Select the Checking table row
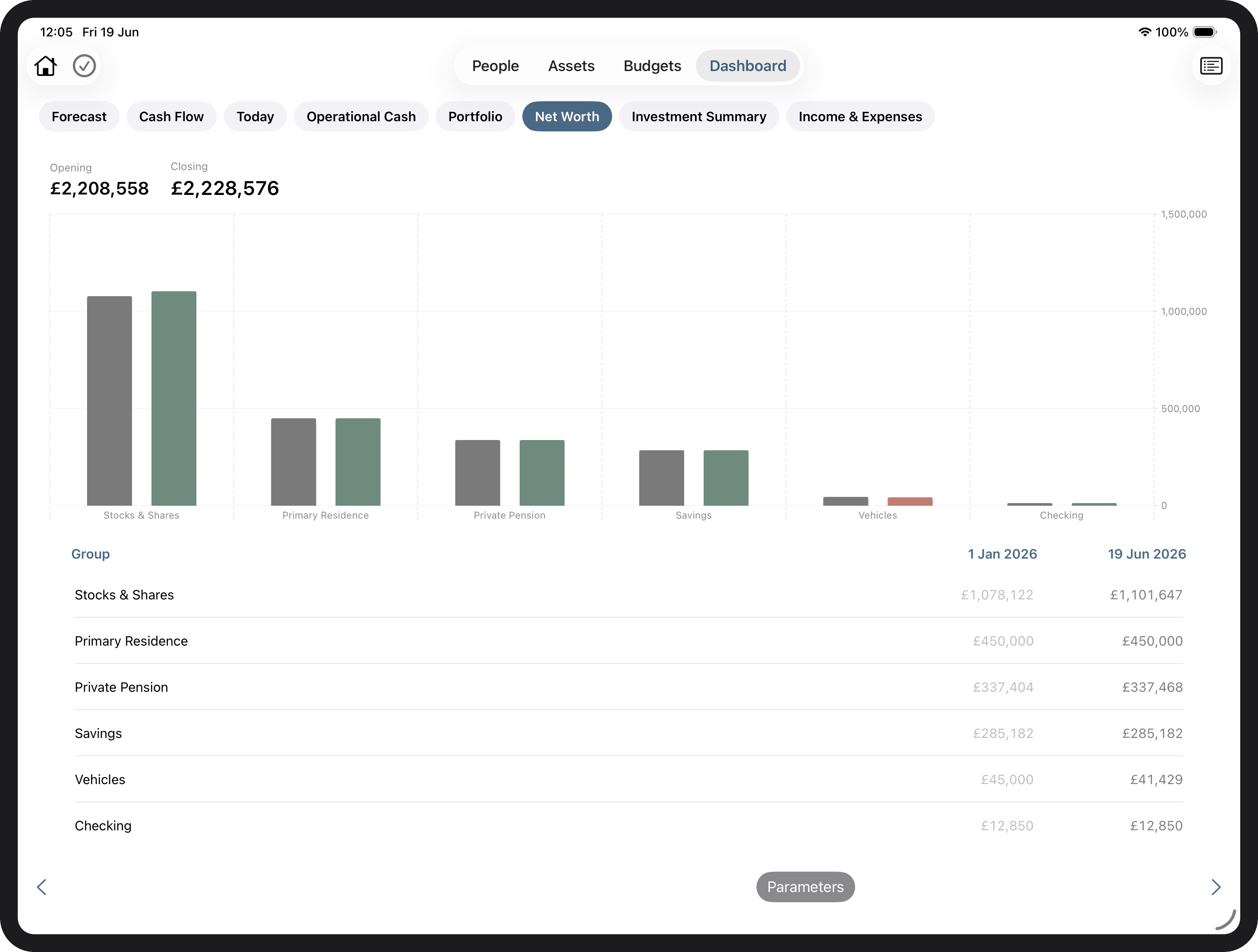 (x=629, y=826)
